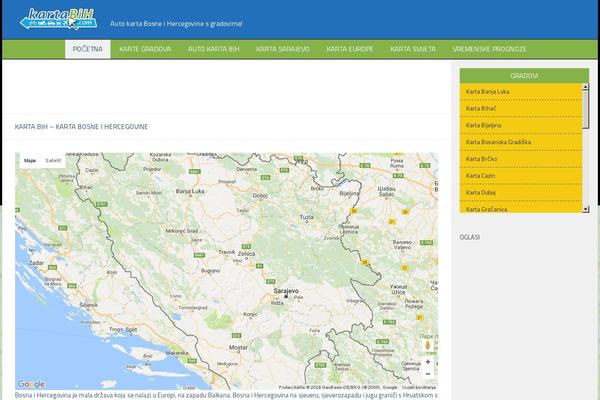600x400 pixels.
Task: Click the kartaBiH.com logo
Action: [59, 19]
